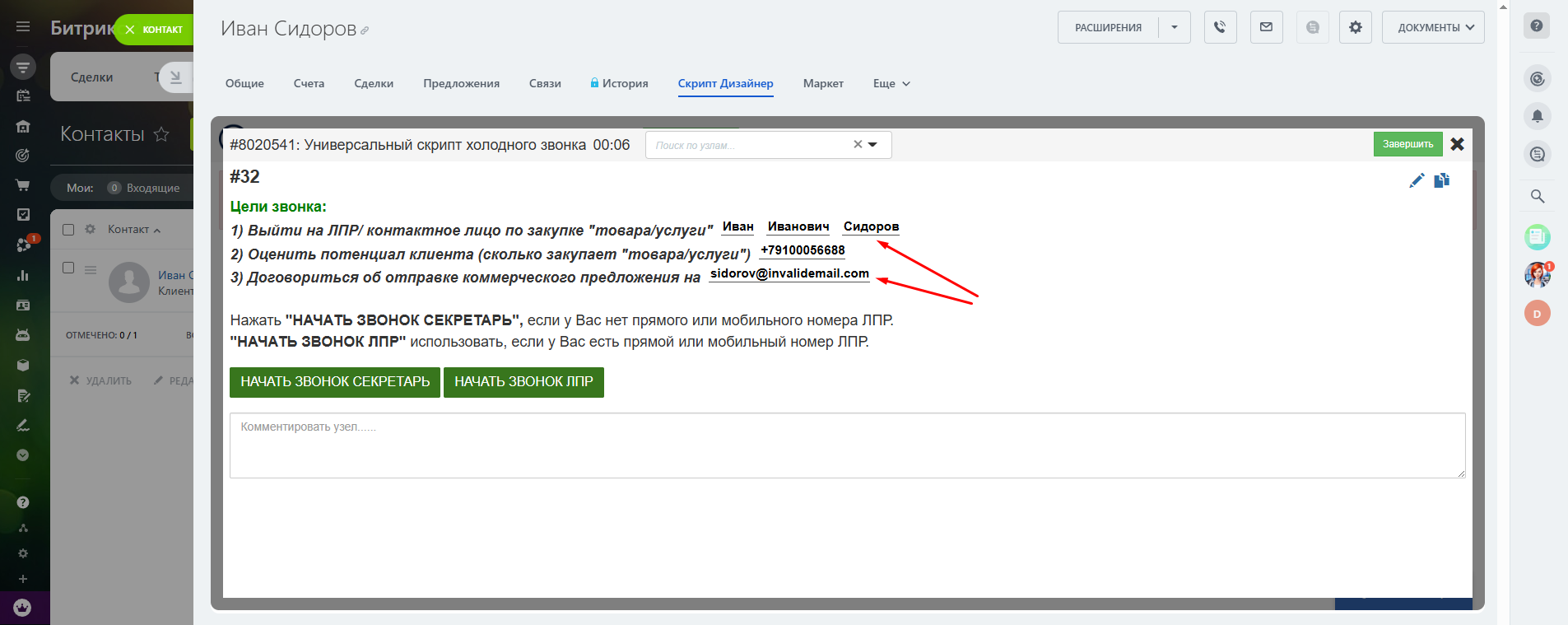Click the email envelope icon button
Image resolution: width=1568 pixels, height=625 pixels.
point(1266,27)
